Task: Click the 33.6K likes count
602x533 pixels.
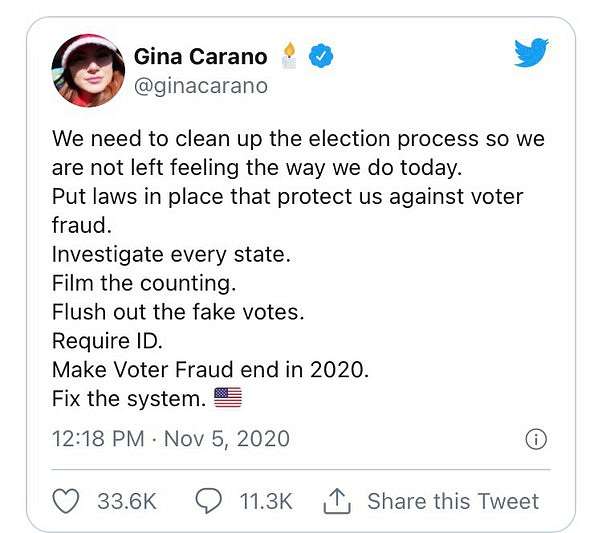Action: coord(127,501)
